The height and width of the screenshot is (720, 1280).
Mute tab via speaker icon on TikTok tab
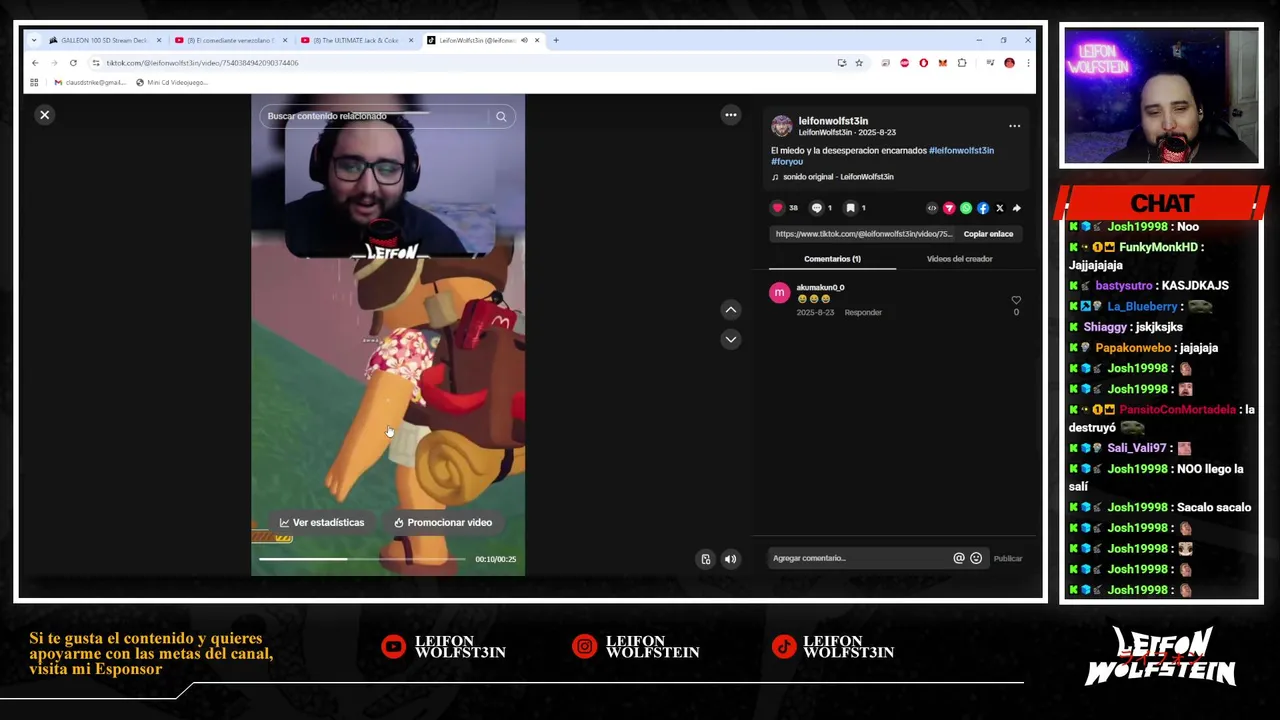coord(524,40)
